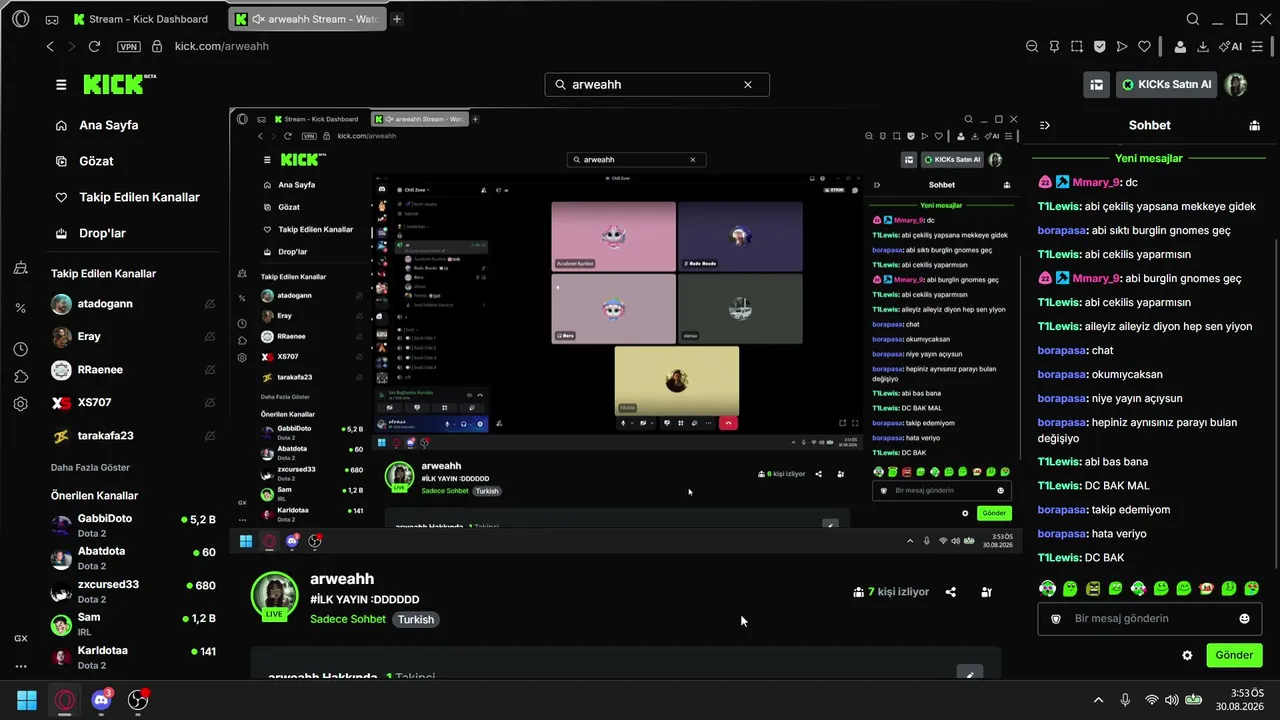This screenshot has height=720, width=1280.
Task: Open the Opera main menu logo
Action: [20, 19]
